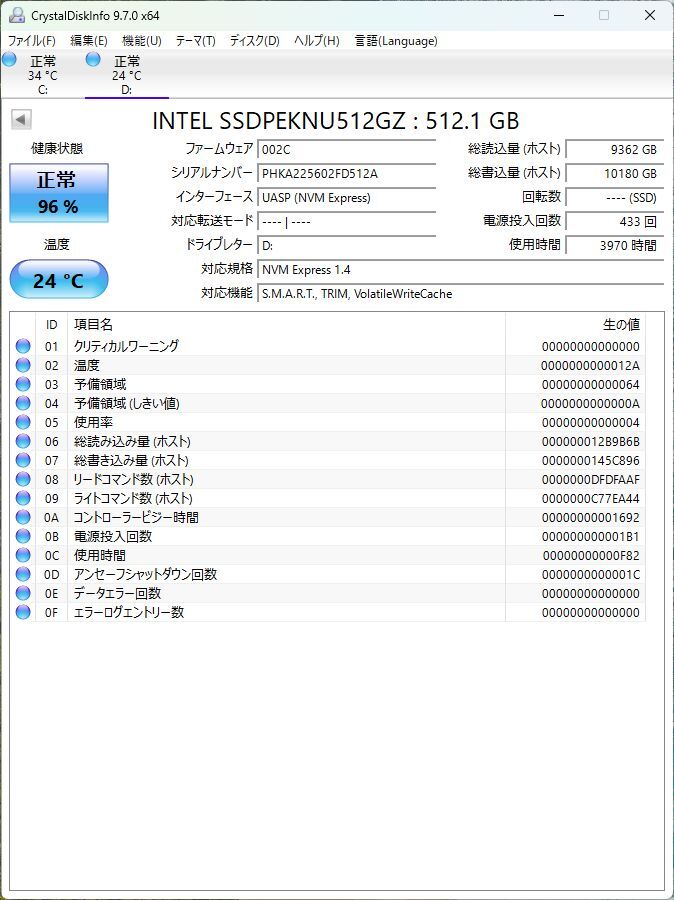The image size is (674, 900).
Task: Click the 電源投入回数 value 433 回
Action: (x=614, y=221)
